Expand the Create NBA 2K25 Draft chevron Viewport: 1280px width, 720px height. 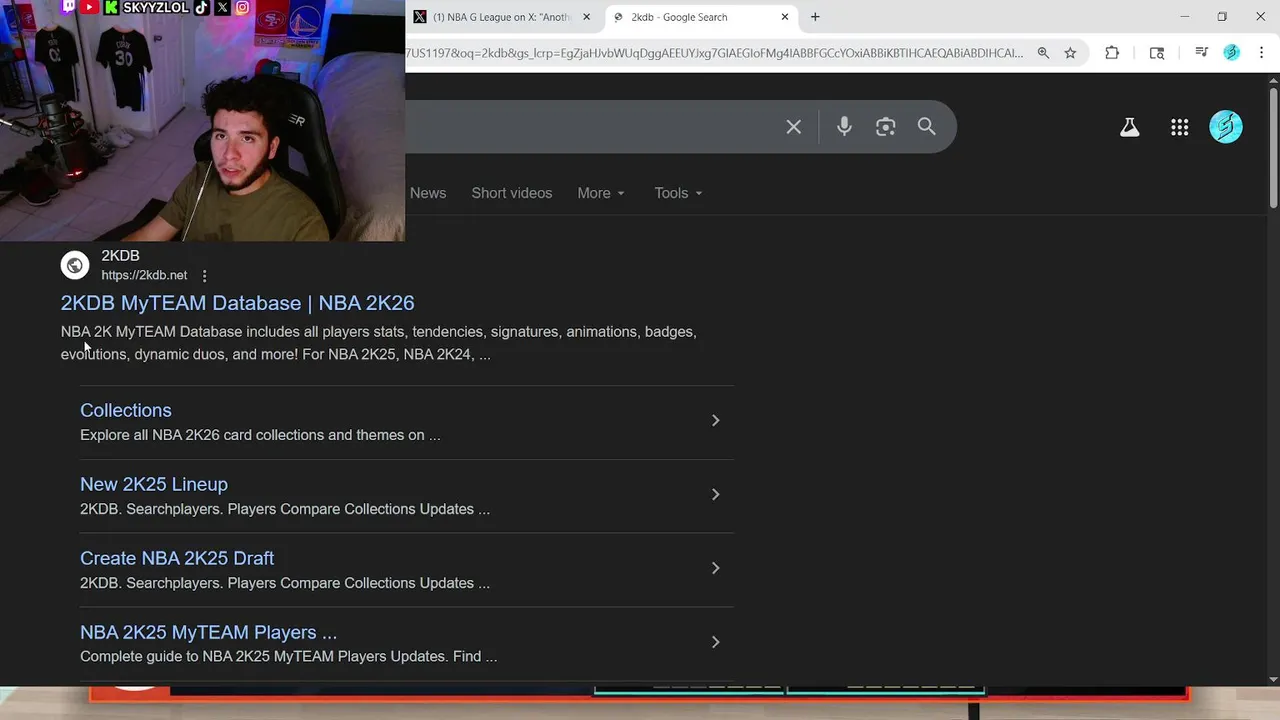[715, 568]
